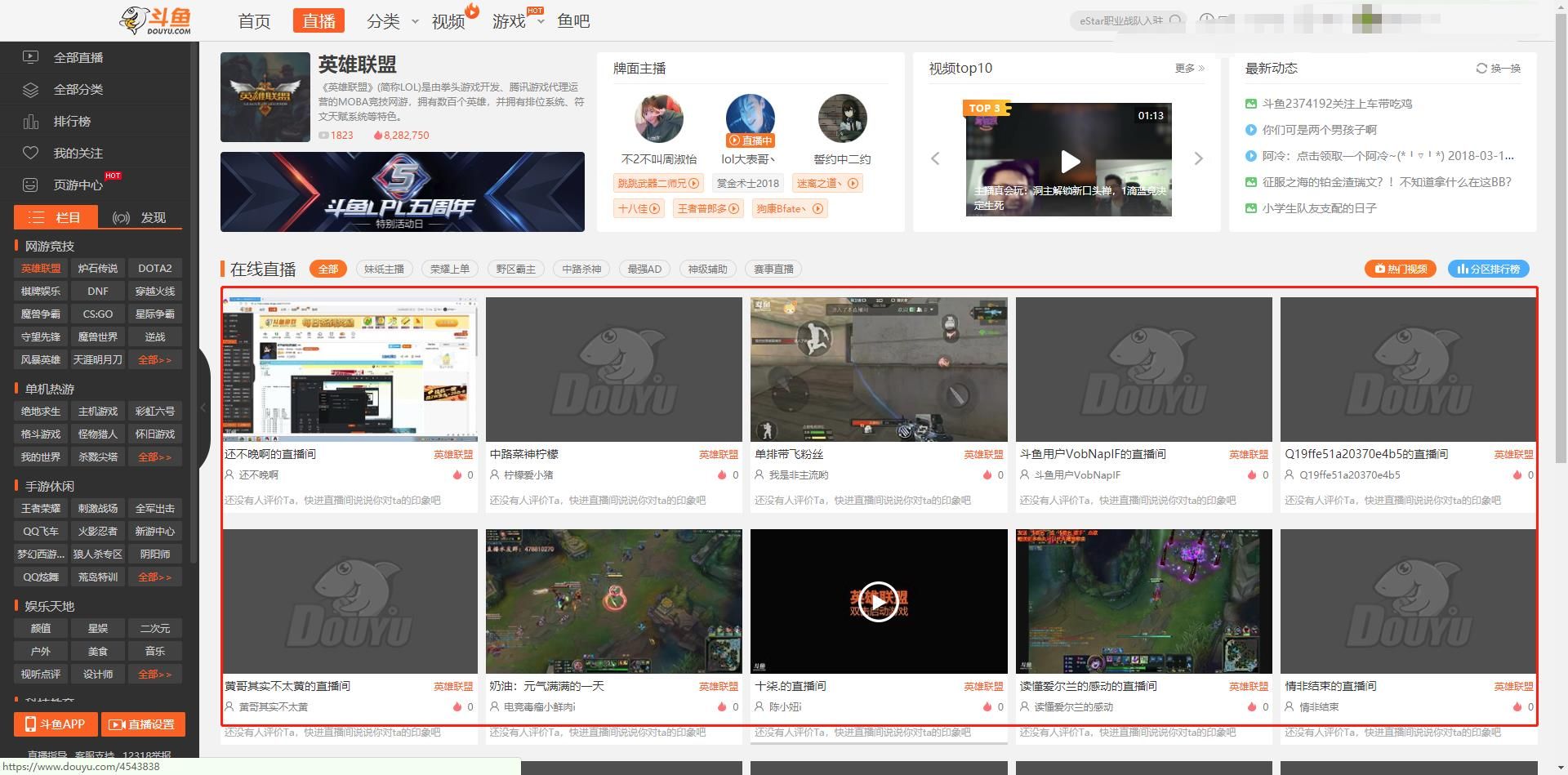Click the search magnifier icon in the header

click(x=1175, y=20)
